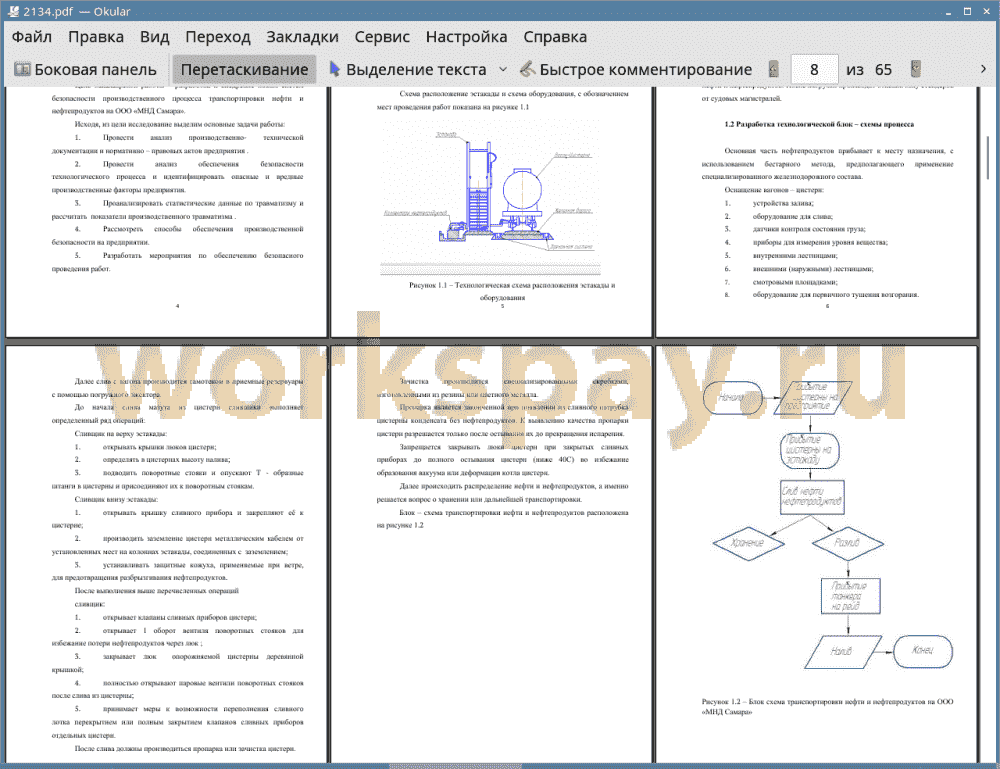Select the Выделение текста tool

[x=407, y=69]
